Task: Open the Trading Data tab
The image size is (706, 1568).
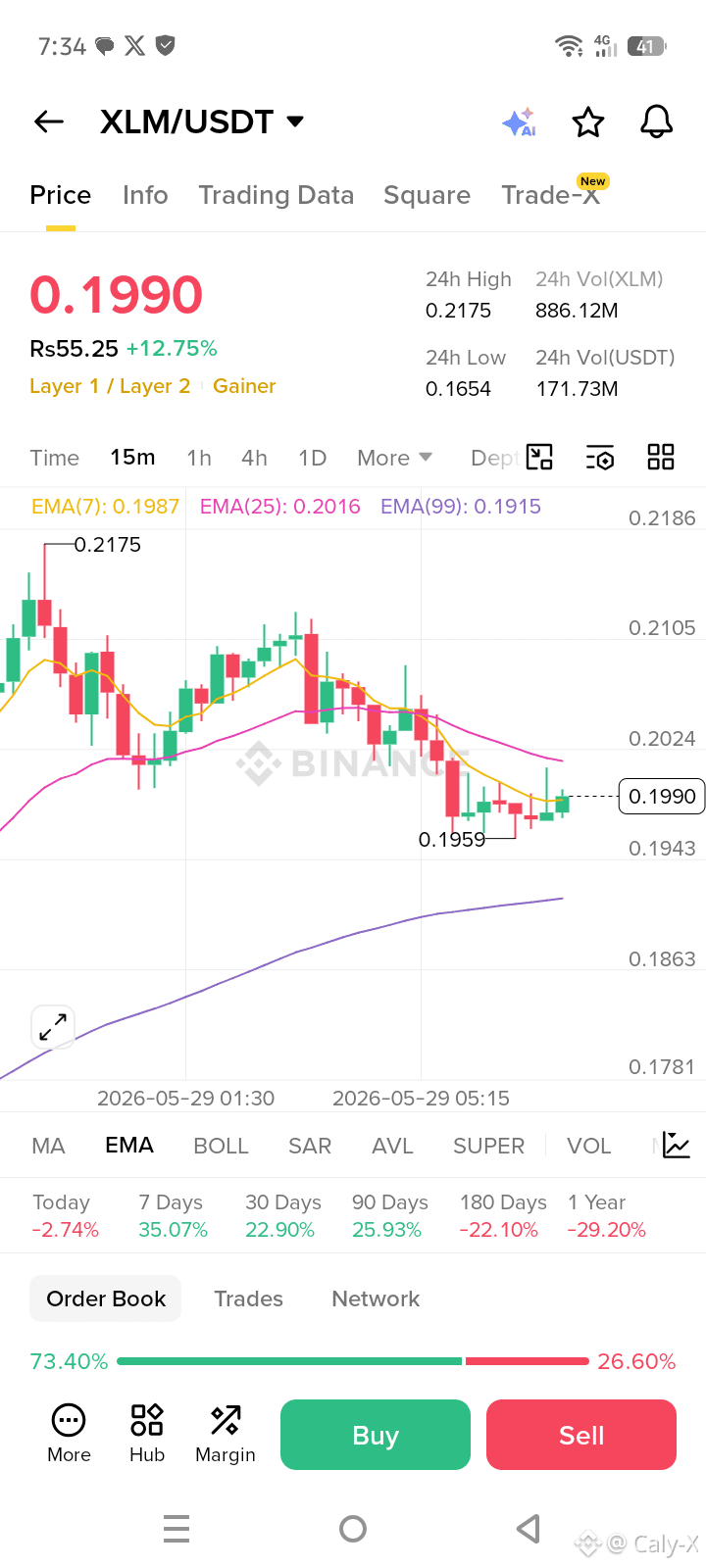Action: (277, 195)
